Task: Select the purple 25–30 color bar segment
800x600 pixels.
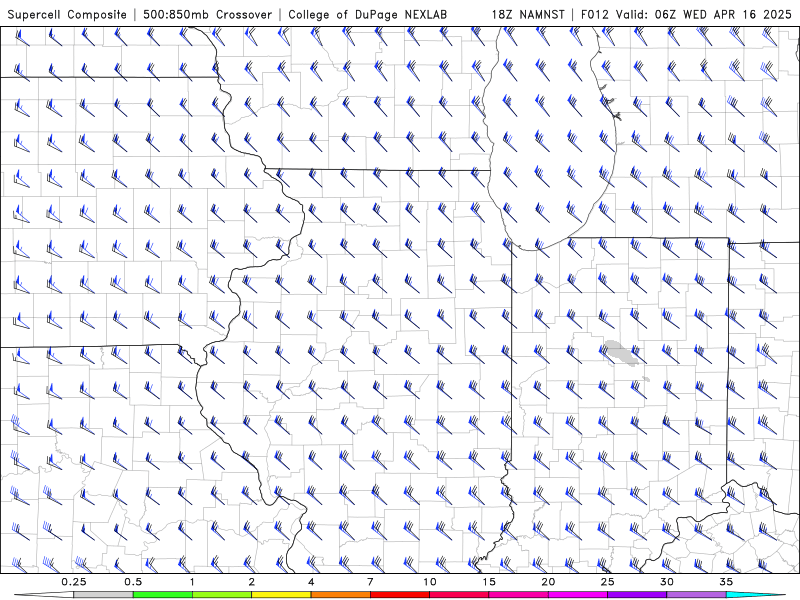Action: click(x=637, y=595)
